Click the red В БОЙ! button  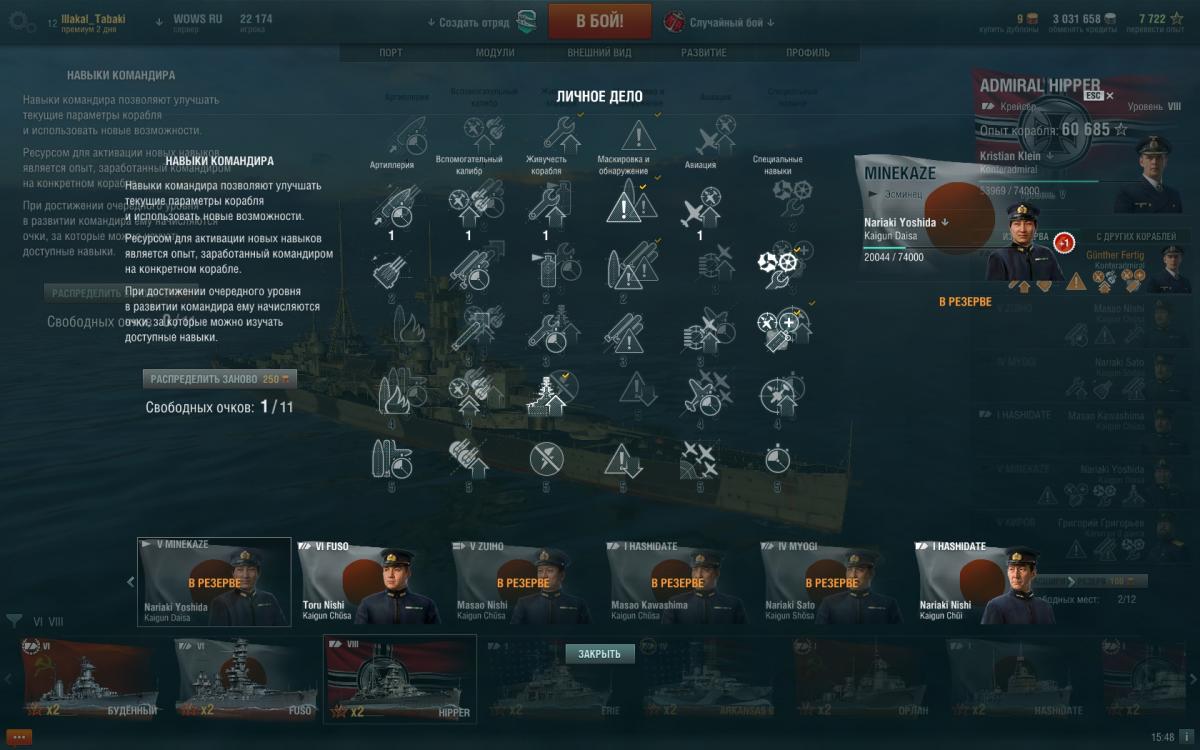tap(600, 21)
